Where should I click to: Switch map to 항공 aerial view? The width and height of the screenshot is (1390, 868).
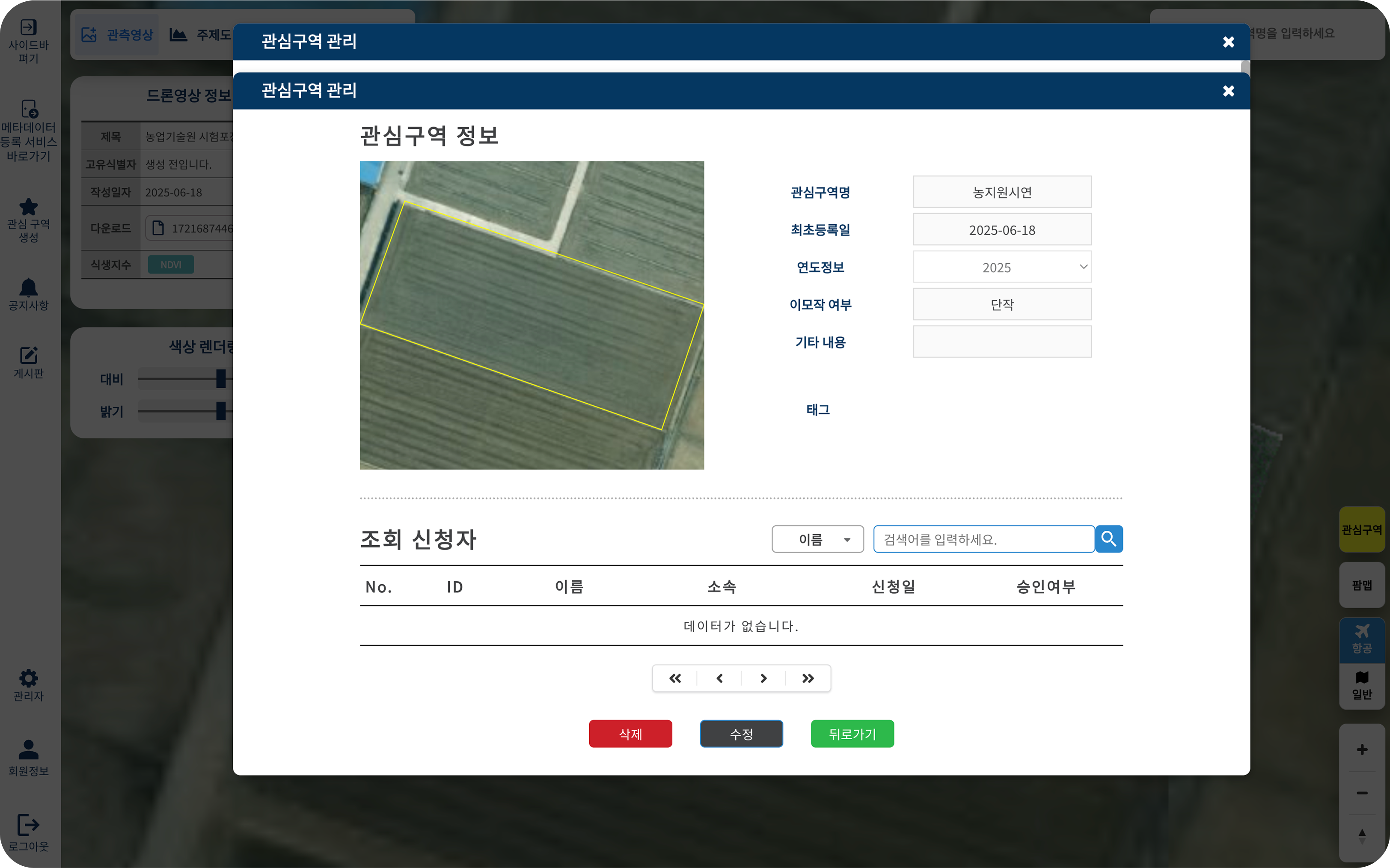coord(1361,639)
